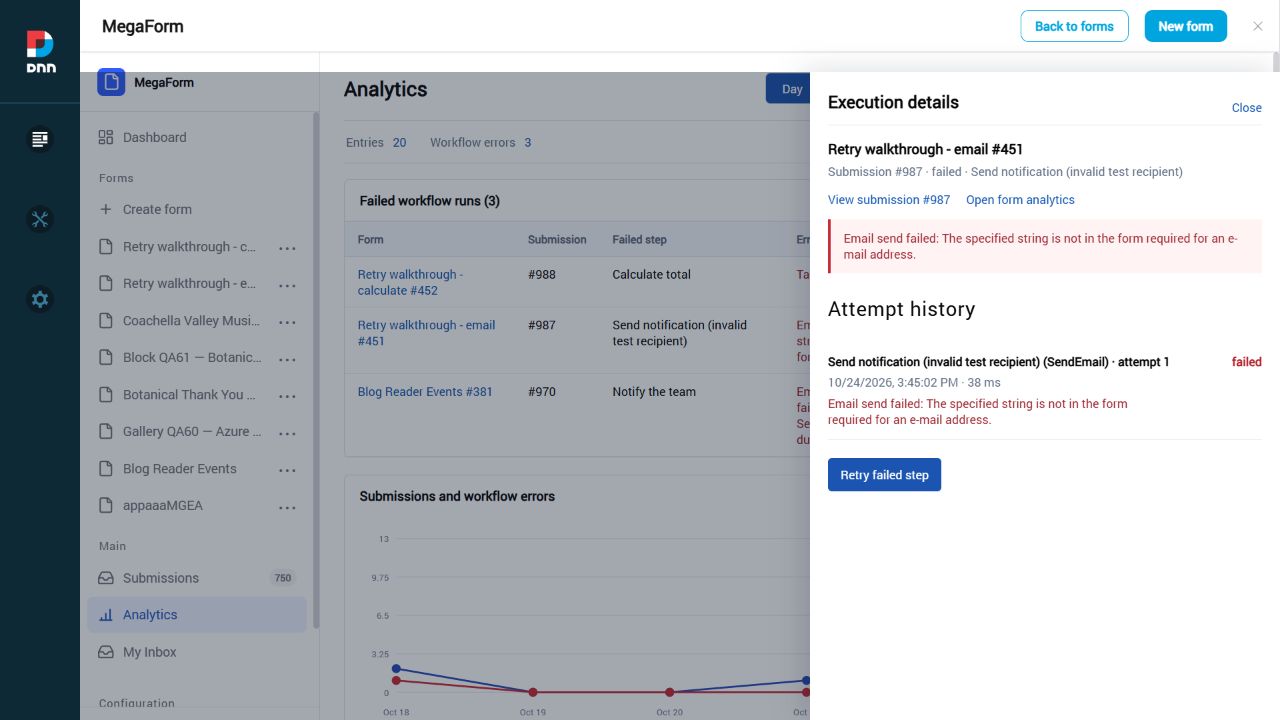The image size is (1280, 720).
Task: Click the Entries count 20
Action: 399,142
